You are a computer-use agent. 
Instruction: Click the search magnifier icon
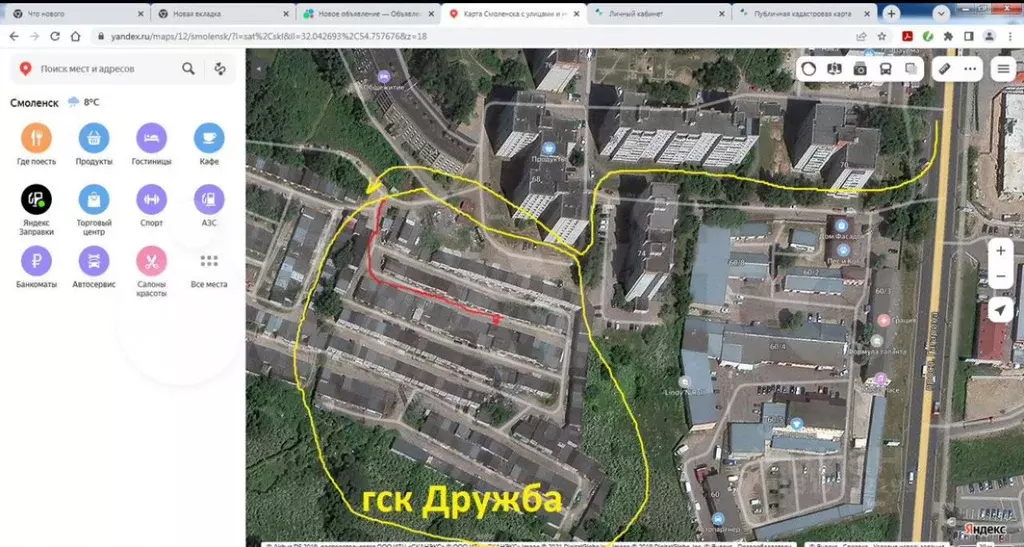click(188, 69)
